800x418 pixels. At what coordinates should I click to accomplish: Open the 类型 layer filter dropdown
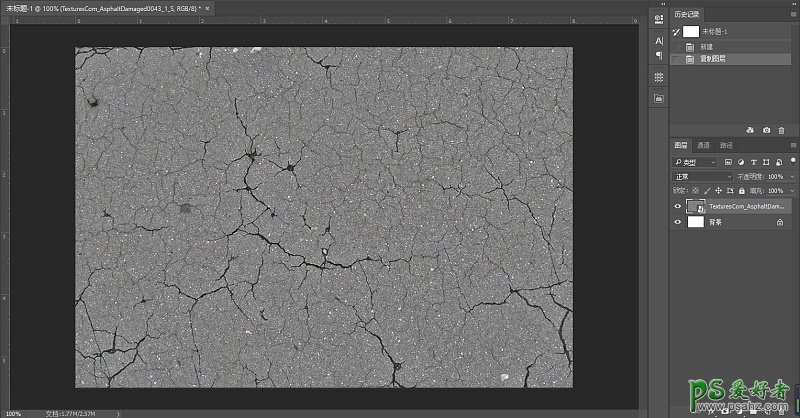pyautogui.click(x=696, y=161)
